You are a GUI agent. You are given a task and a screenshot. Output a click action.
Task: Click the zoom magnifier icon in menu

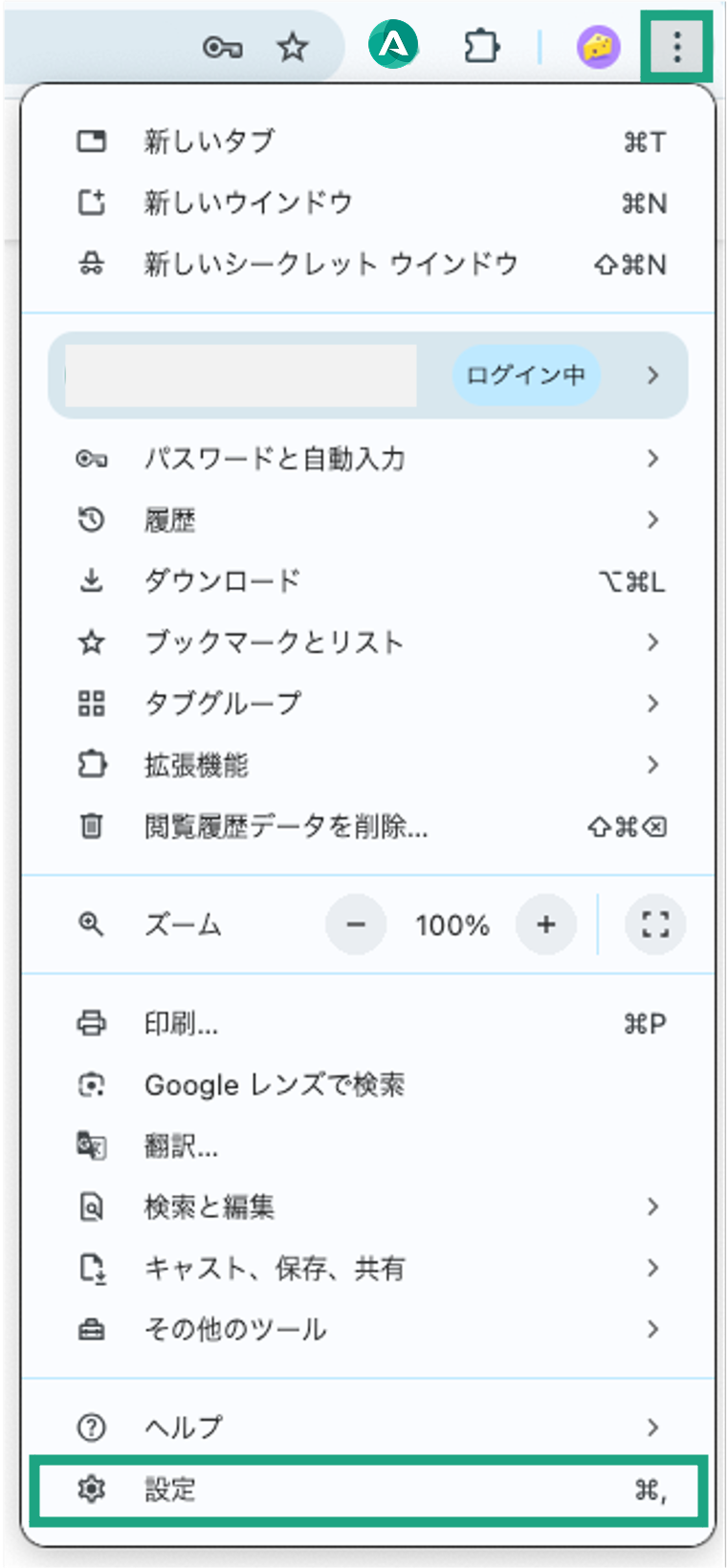point(91,925)
